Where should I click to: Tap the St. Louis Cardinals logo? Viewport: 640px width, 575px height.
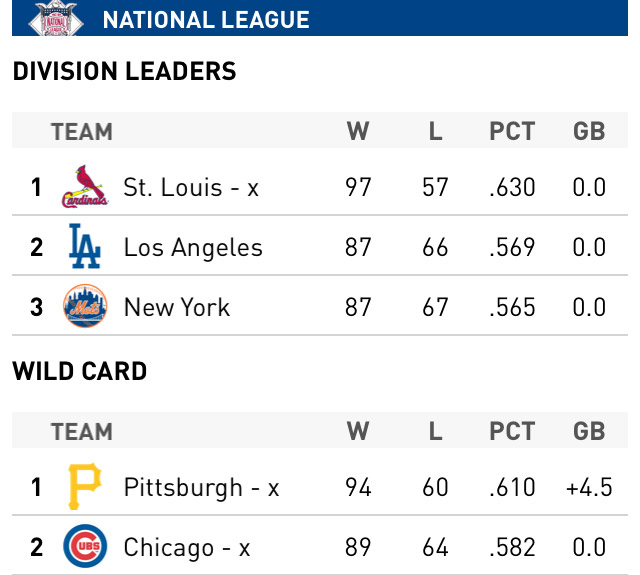(x=84, y=187)
